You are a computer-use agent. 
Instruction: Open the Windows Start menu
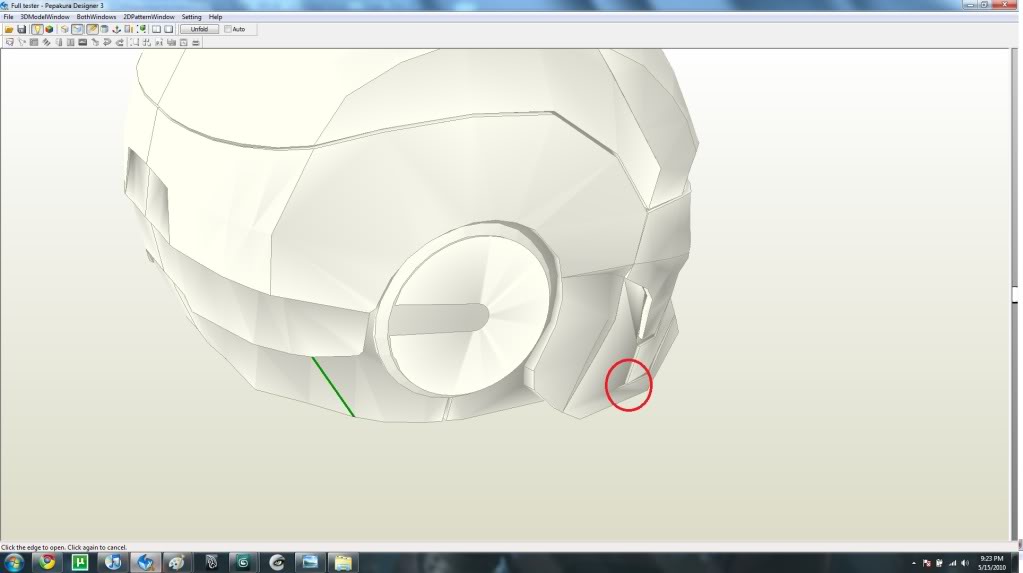pyautogui.click(x=14, y=562)
